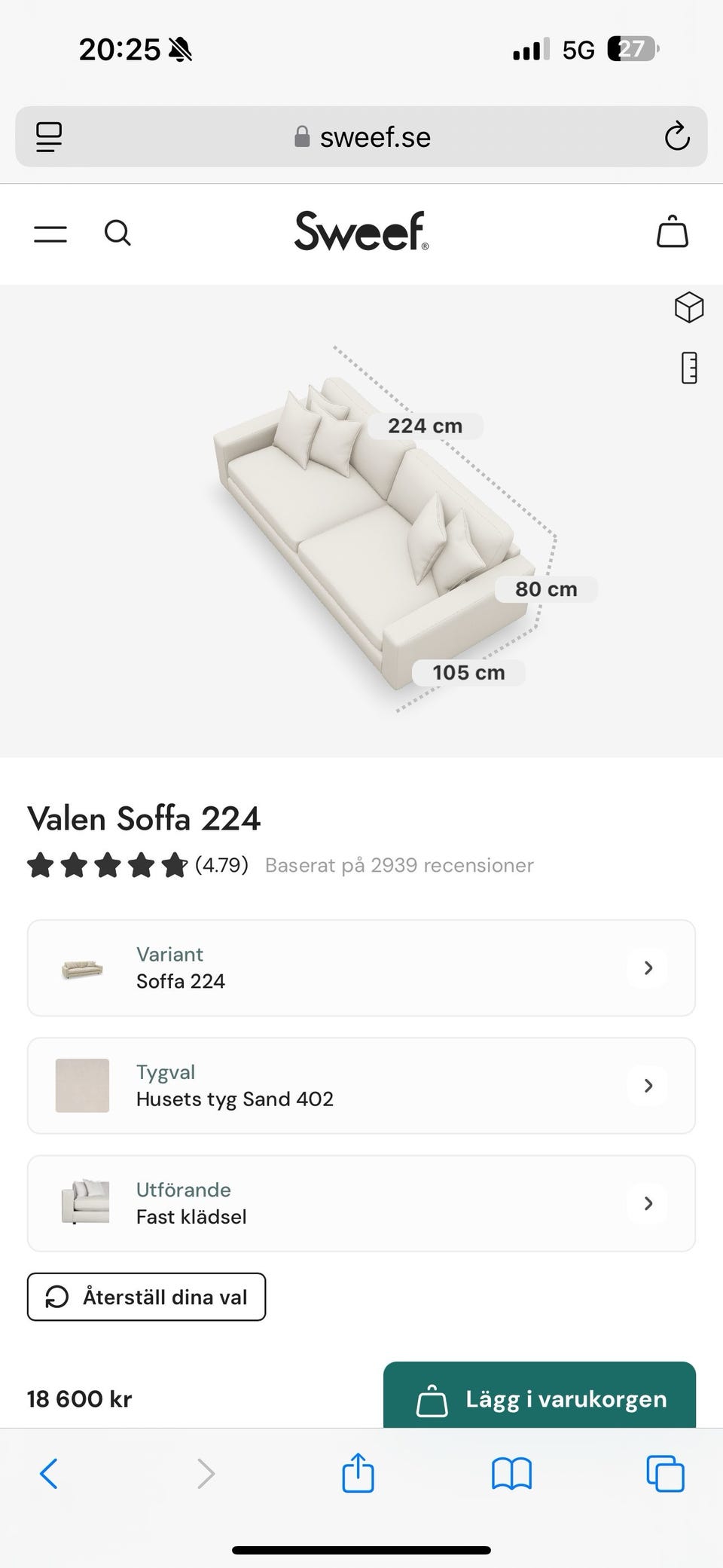Expand the Utförande Fast klädsel option

pyautogui.click(x=361, y=1203)
